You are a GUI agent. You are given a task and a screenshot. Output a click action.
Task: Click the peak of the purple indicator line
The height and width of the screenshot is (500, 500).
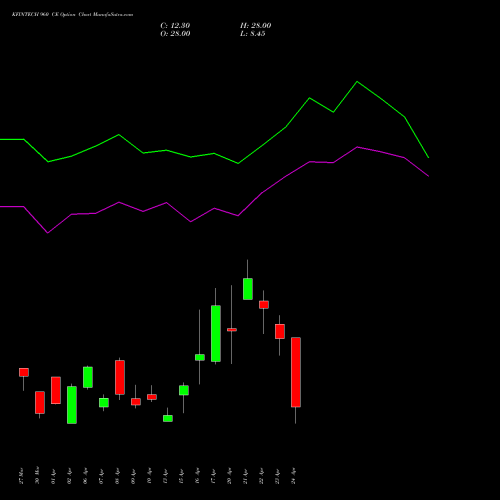tap(357, 147)
